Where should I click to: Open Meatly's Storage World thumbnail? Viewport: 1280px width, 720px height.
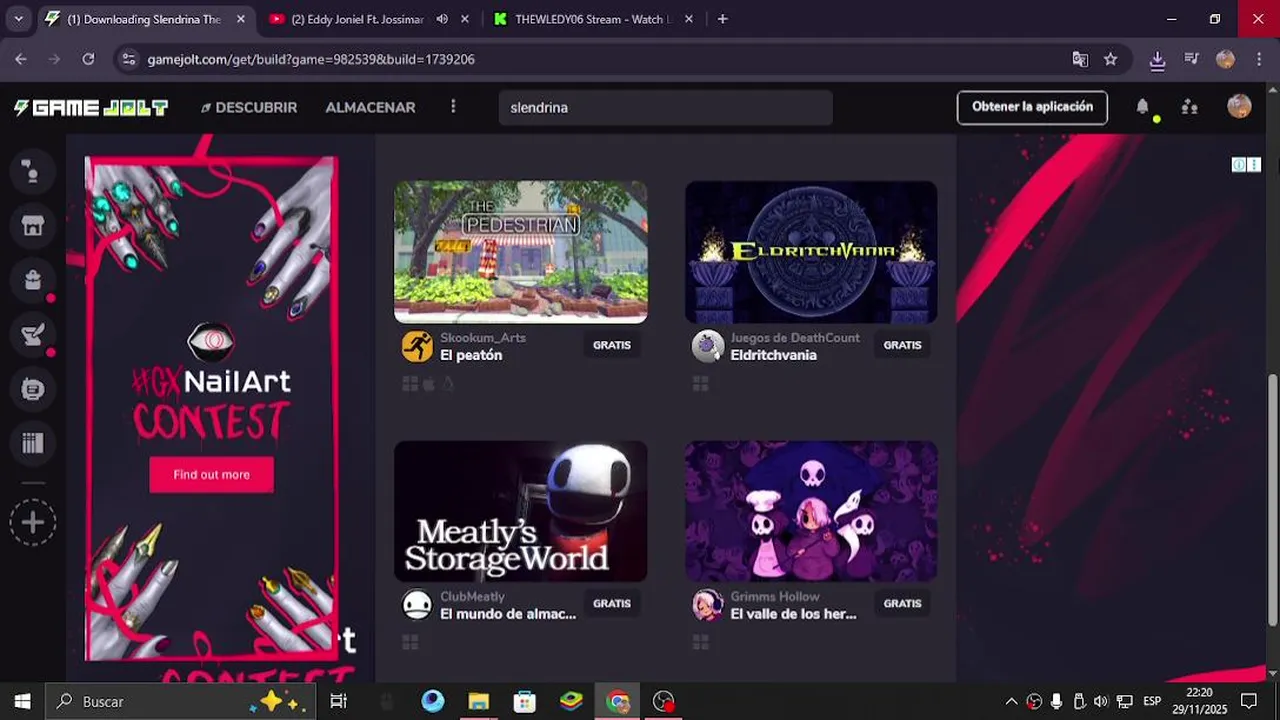[x=520, y=511]
